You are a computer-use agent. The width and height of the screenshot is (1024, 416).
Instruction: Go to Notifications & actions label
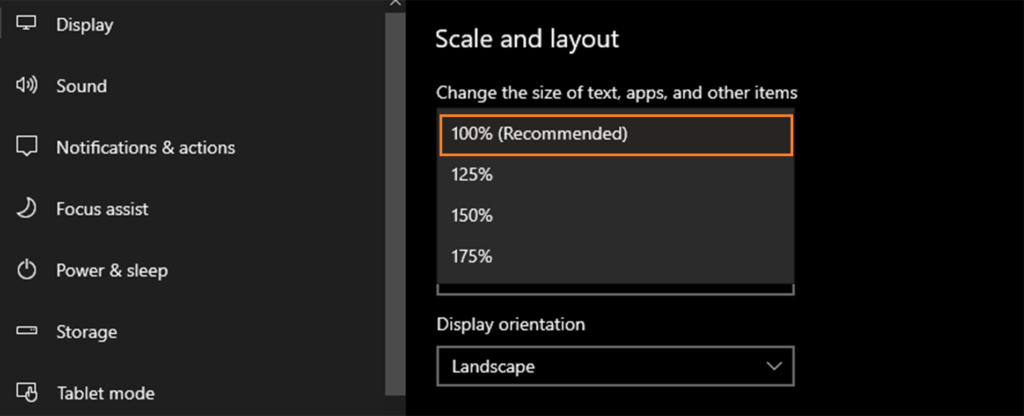tap(146, 148)
